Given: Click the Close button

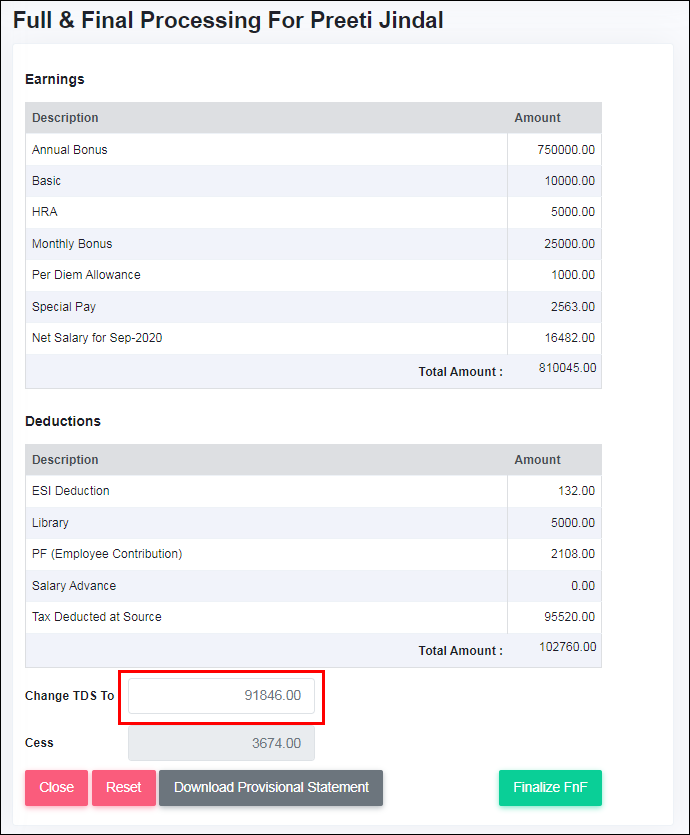Looking at the screenshot, I should 56,788.
